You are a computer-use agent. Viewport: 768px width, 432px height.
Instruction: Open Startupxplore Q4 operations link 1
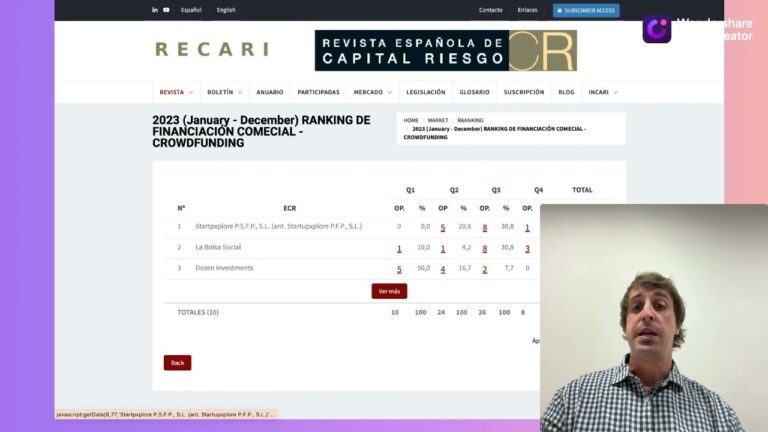click(x=527, y=227)
